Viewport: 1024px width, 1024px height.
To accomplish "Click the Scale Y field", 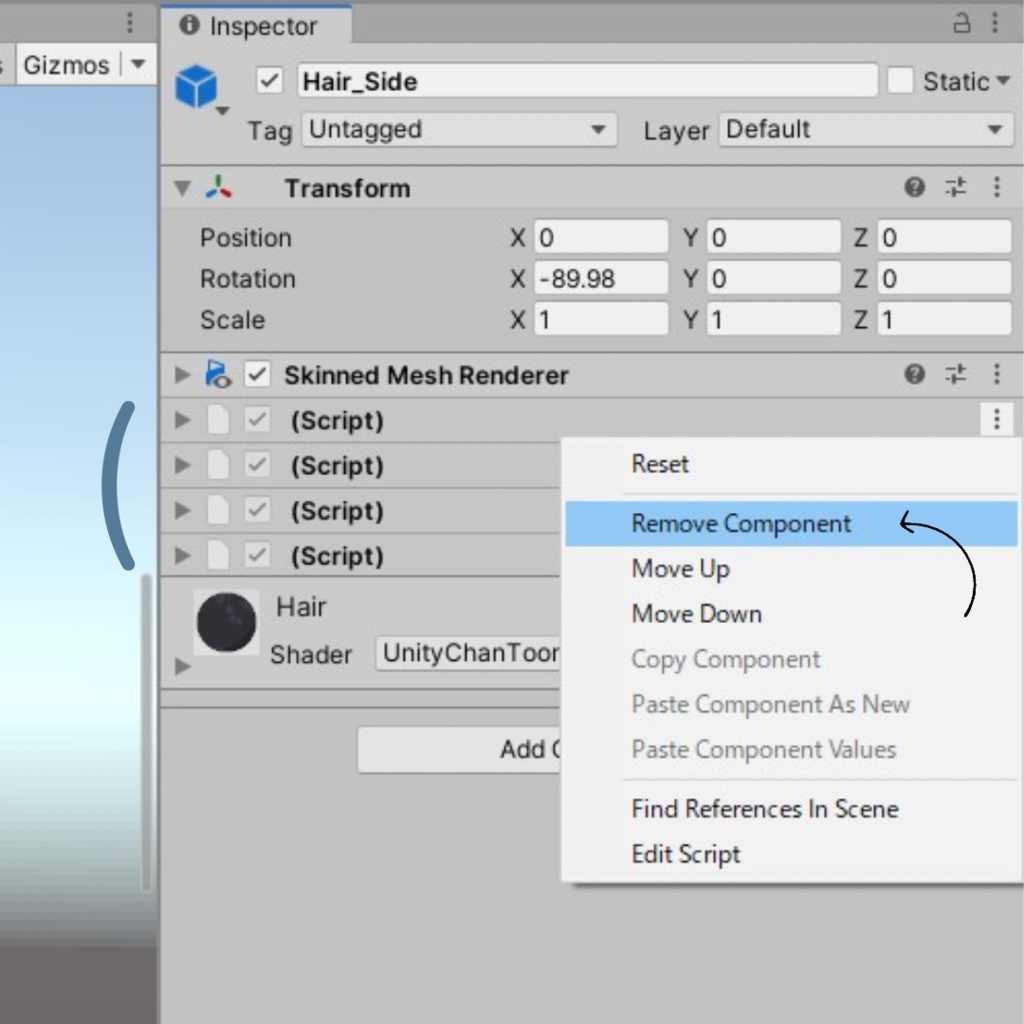I will tap(773, 319).
